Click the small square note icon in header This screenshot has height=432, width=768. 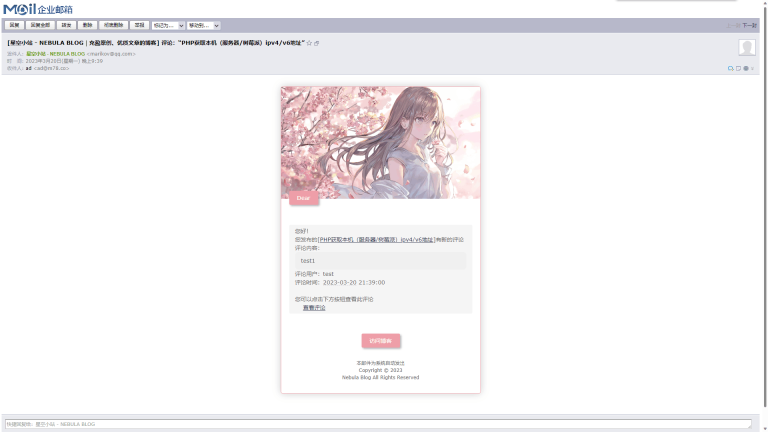pyautogui.click(x=738, y=68)
